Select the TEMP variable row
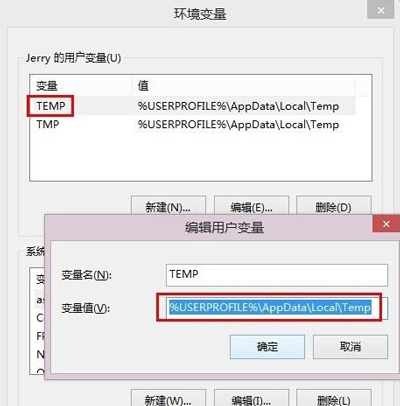 point(192,106)
